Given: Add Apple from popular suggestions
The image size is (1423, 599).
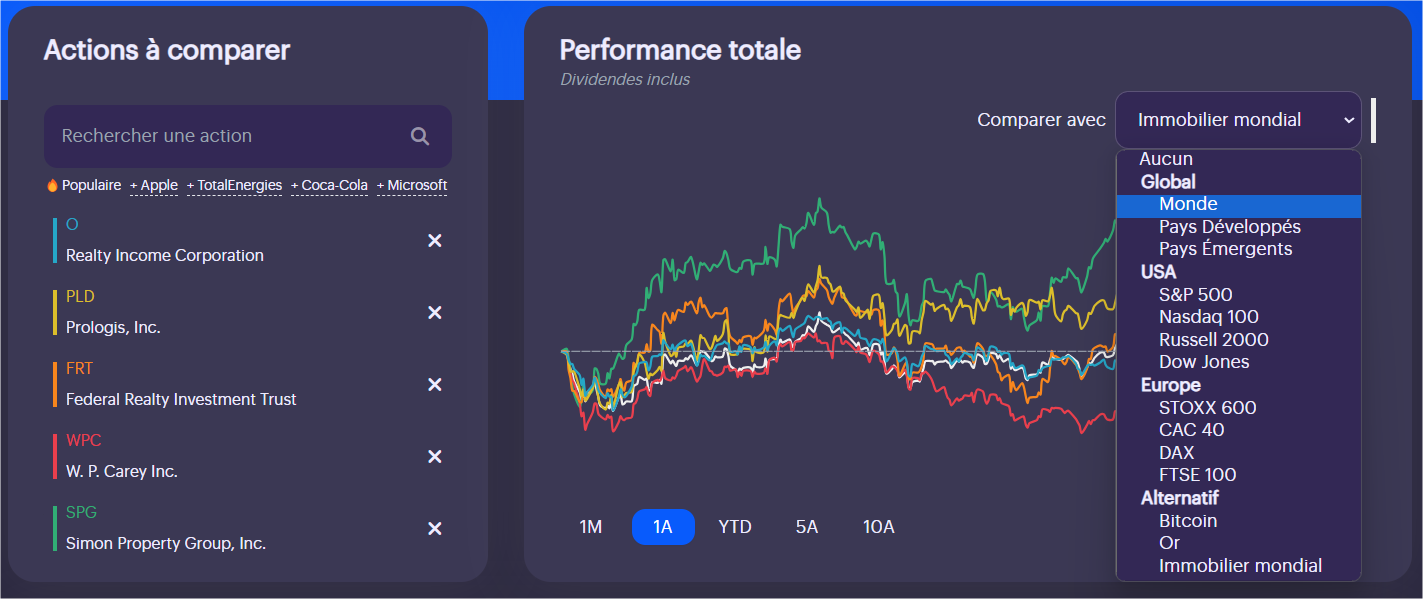Looking at the screenshot, I should (x=154, y=186).
